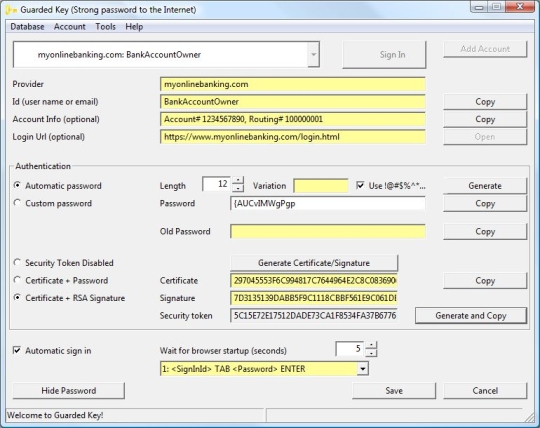Image resolution: width=540 pixels, height=428 pixels.
Task: Click the Sign In button
Action: (x=384, y=55)
